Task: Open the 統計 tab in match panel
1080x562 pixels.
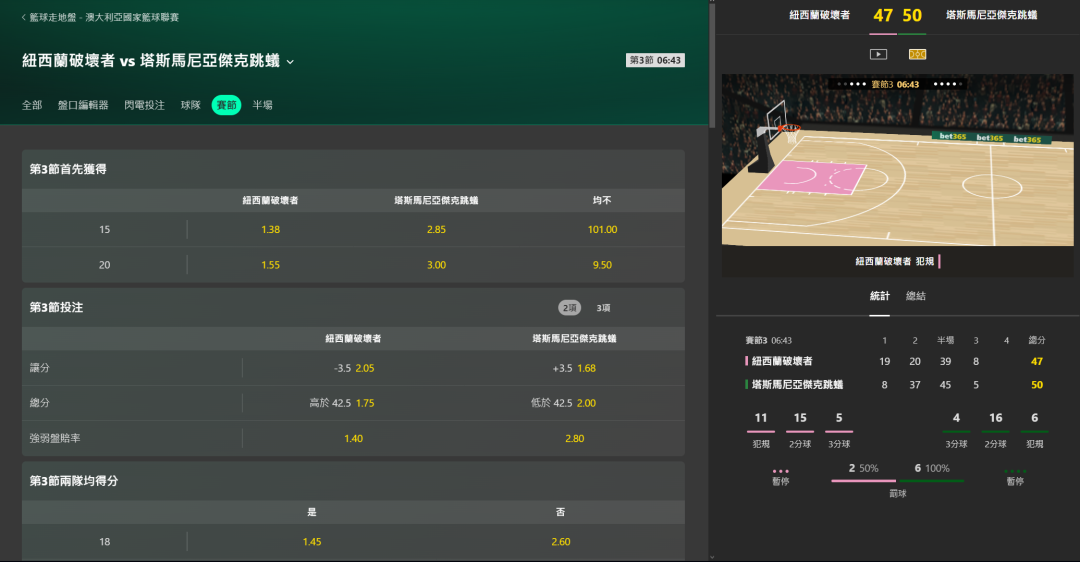Action: tap(880, 296)
